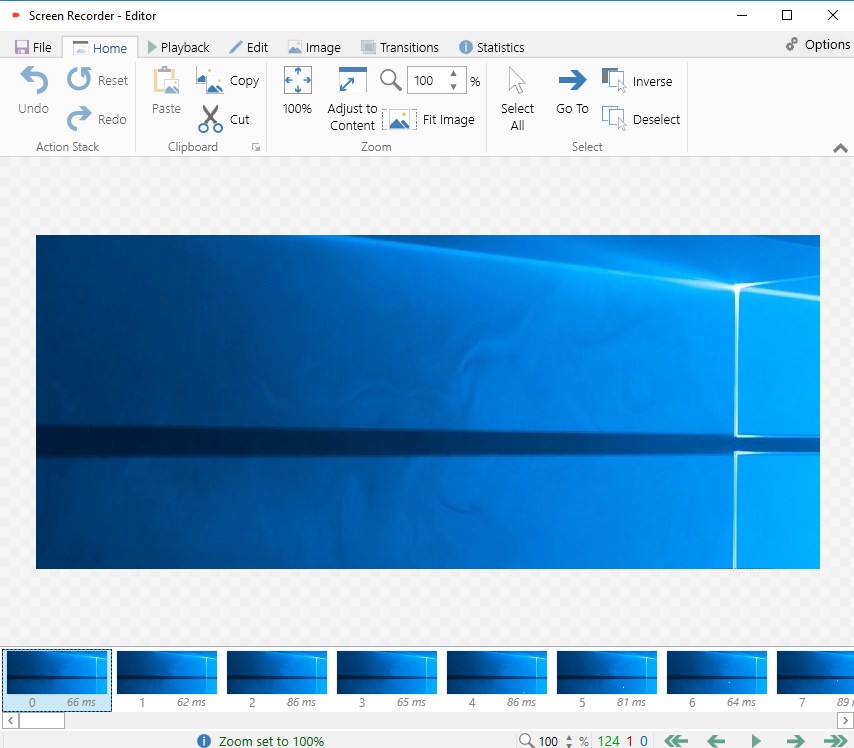
Task: Click the timeline scrollbar thumb
Action: [x=42, y=721]
